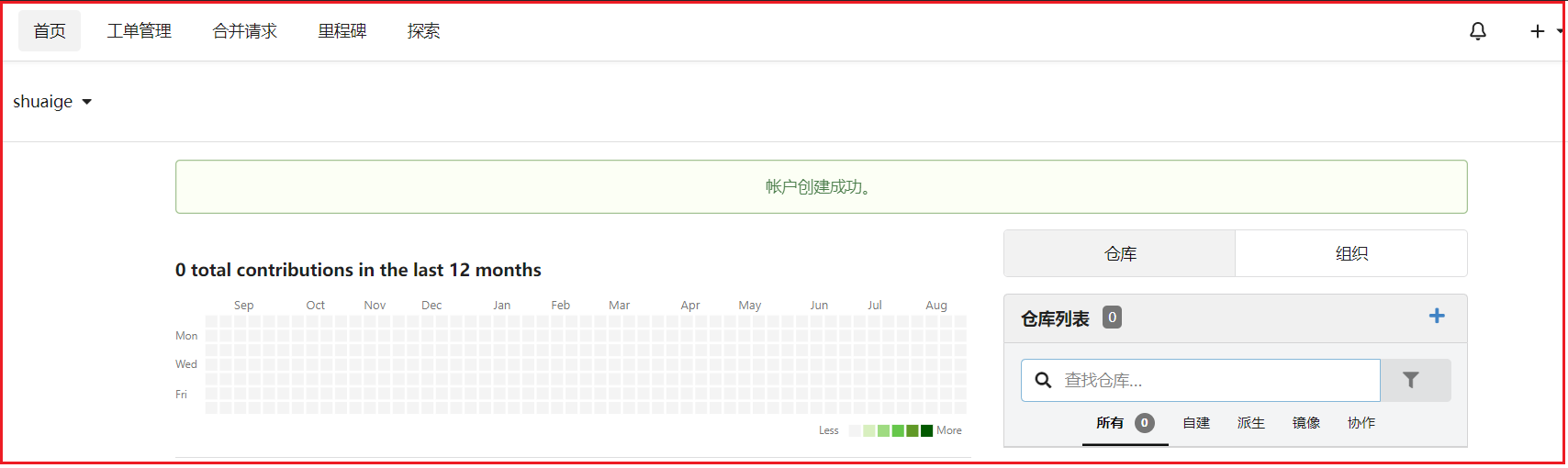Select the 派生 repository filter
The image size is (1568, 468).
1251,423
